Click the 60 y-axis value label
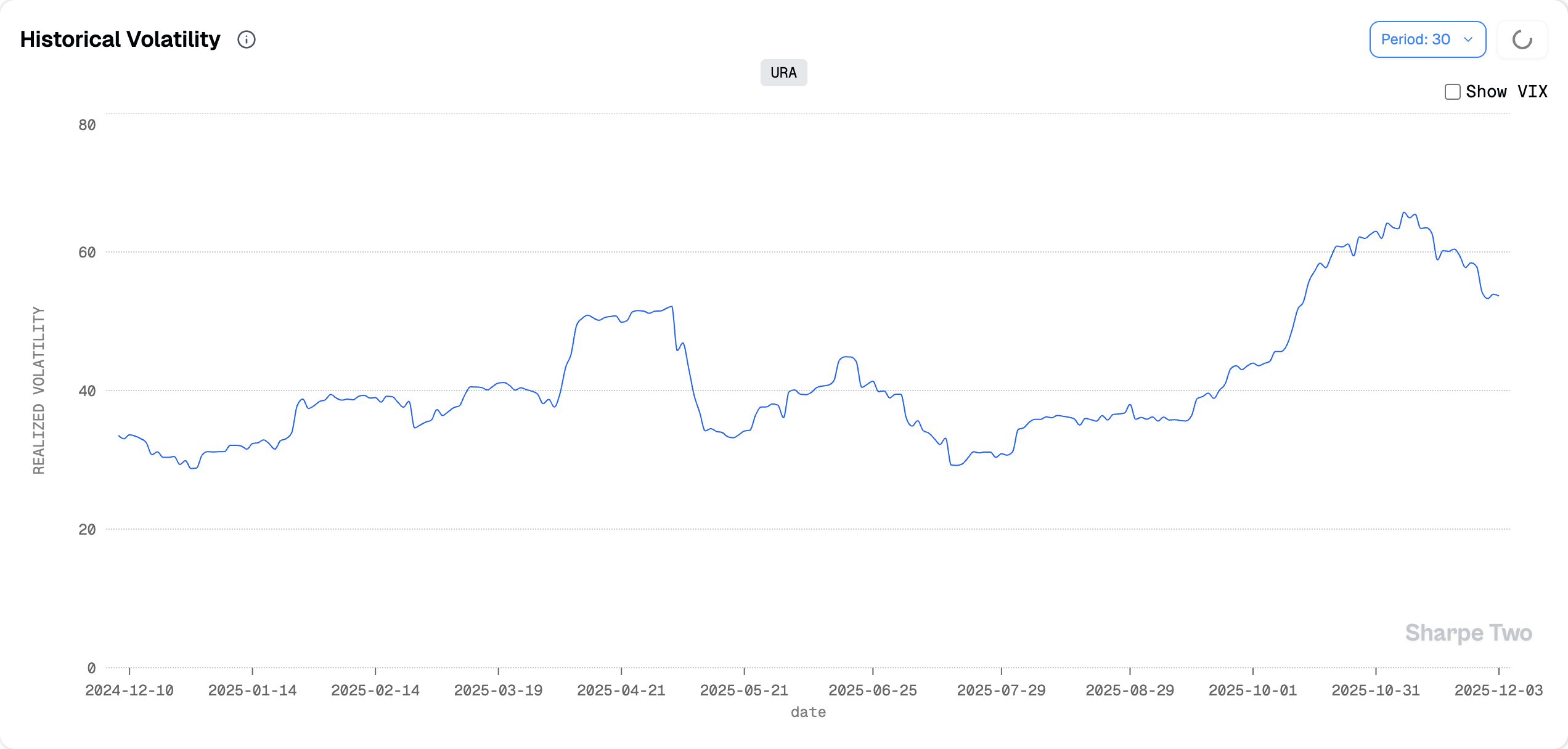Screen dimensions: 1568x749 (x=87, y=253)
